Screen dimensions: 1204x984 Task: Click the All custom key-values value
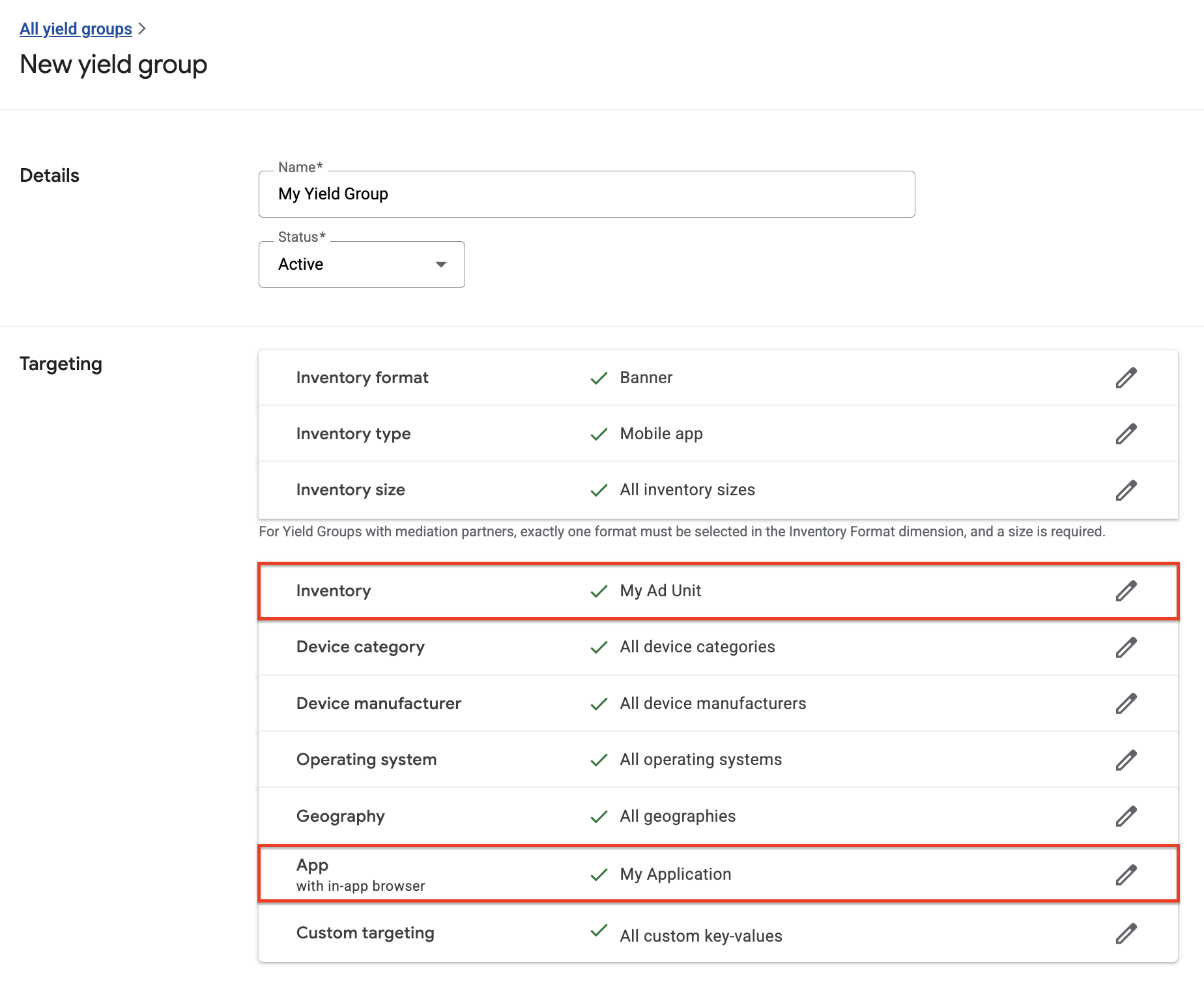pos(701,936)
